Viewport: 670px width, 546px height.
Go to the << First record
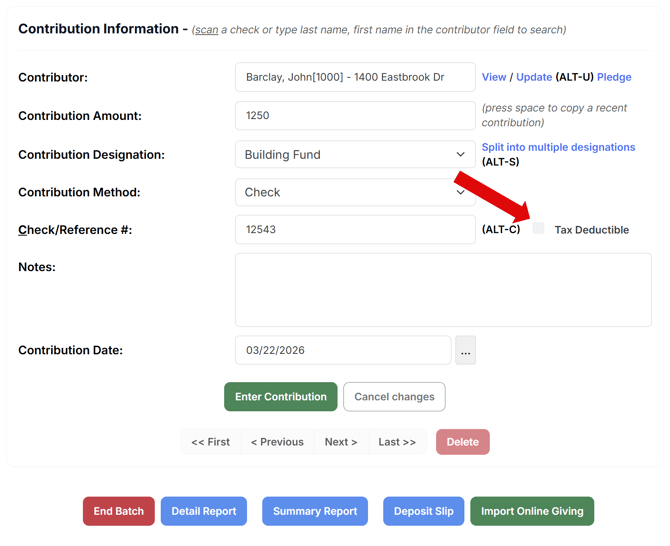click(211, 442)
